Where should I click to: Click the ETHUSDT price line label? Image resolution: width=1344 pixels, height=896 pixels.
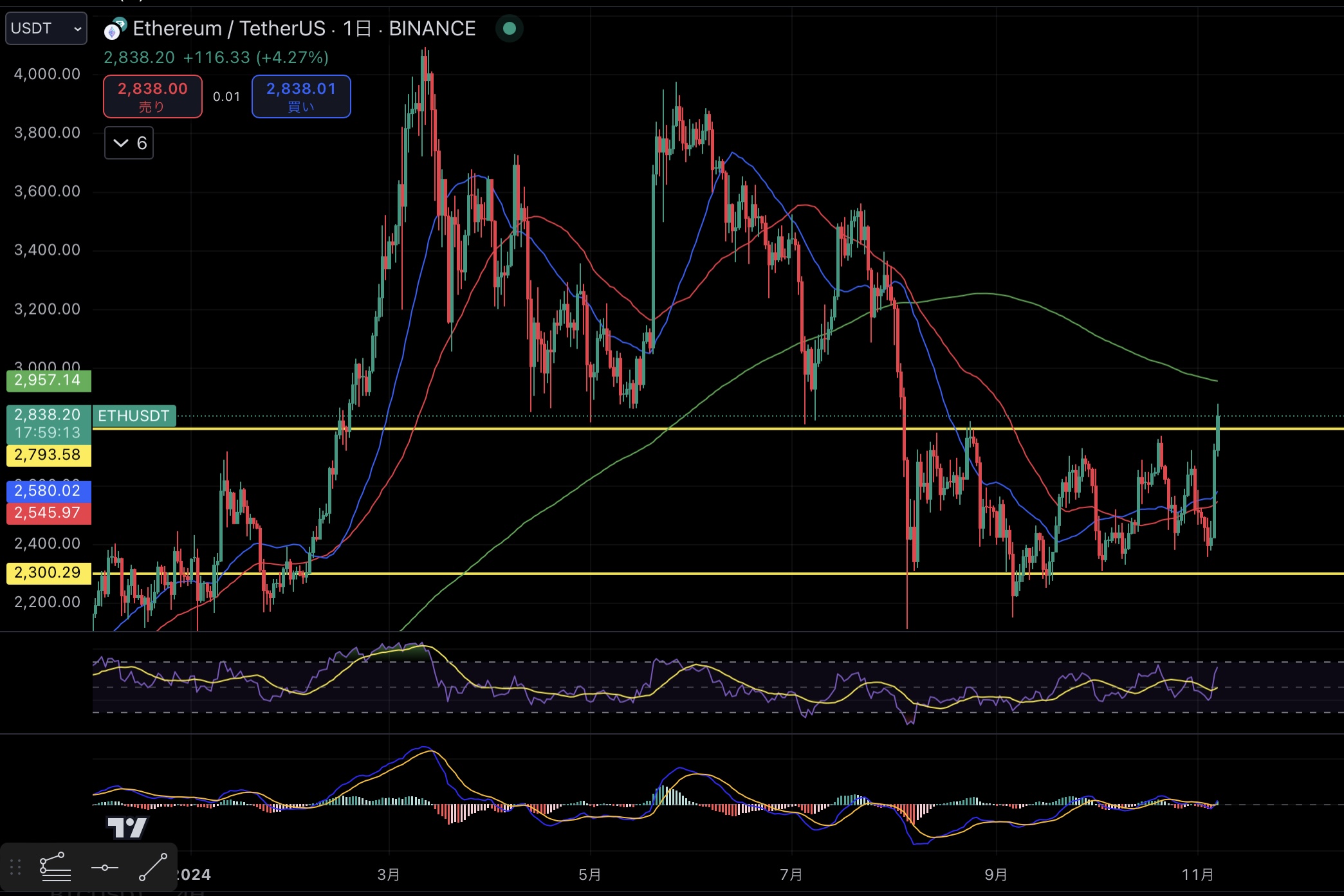[134, 416]
